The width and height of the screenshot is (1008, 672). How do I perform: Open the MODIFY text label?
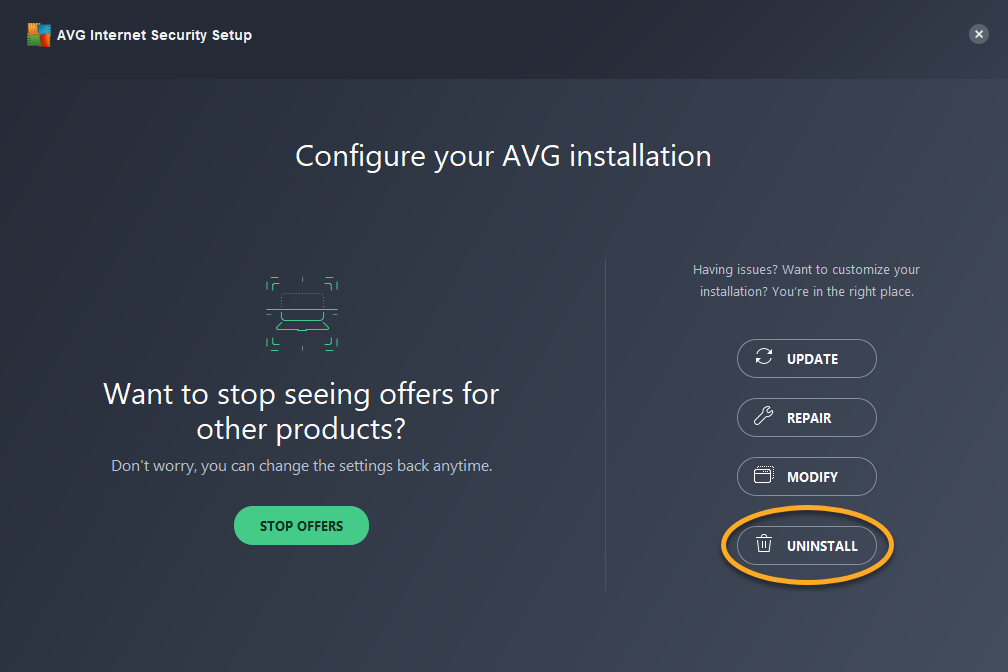[812, 477]
